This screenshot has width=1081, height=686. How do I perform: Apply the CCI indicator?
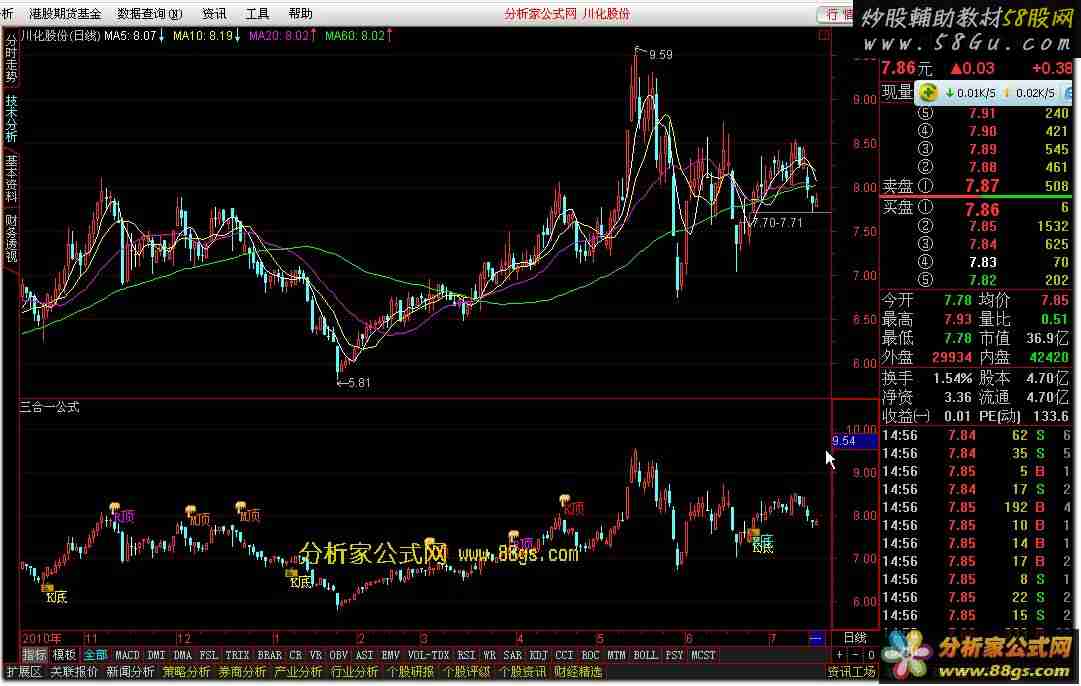(565, 655)
